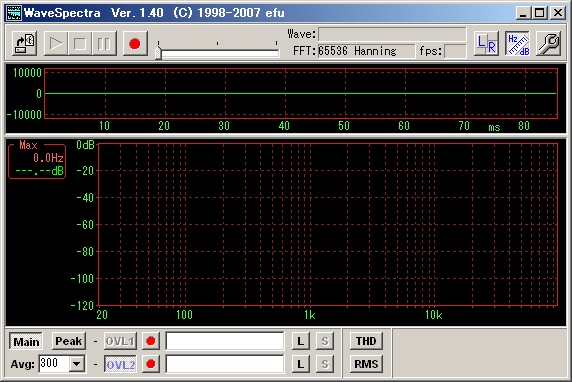Expand the Avg count dropdown arrow
Image resolution: width=572 pixels, height=382 pixels.
(77, 364)
